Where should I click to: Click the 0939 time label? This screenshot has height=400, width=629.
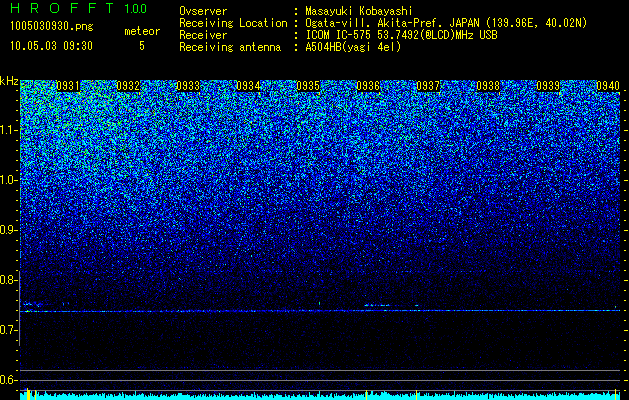pyautogui.click(x=548, y=86)
